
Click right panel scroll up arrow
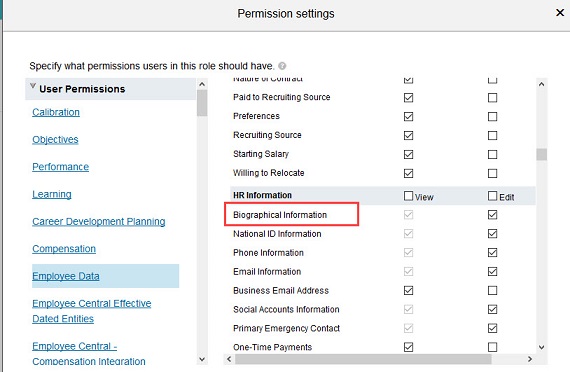(x=541, y=84)
